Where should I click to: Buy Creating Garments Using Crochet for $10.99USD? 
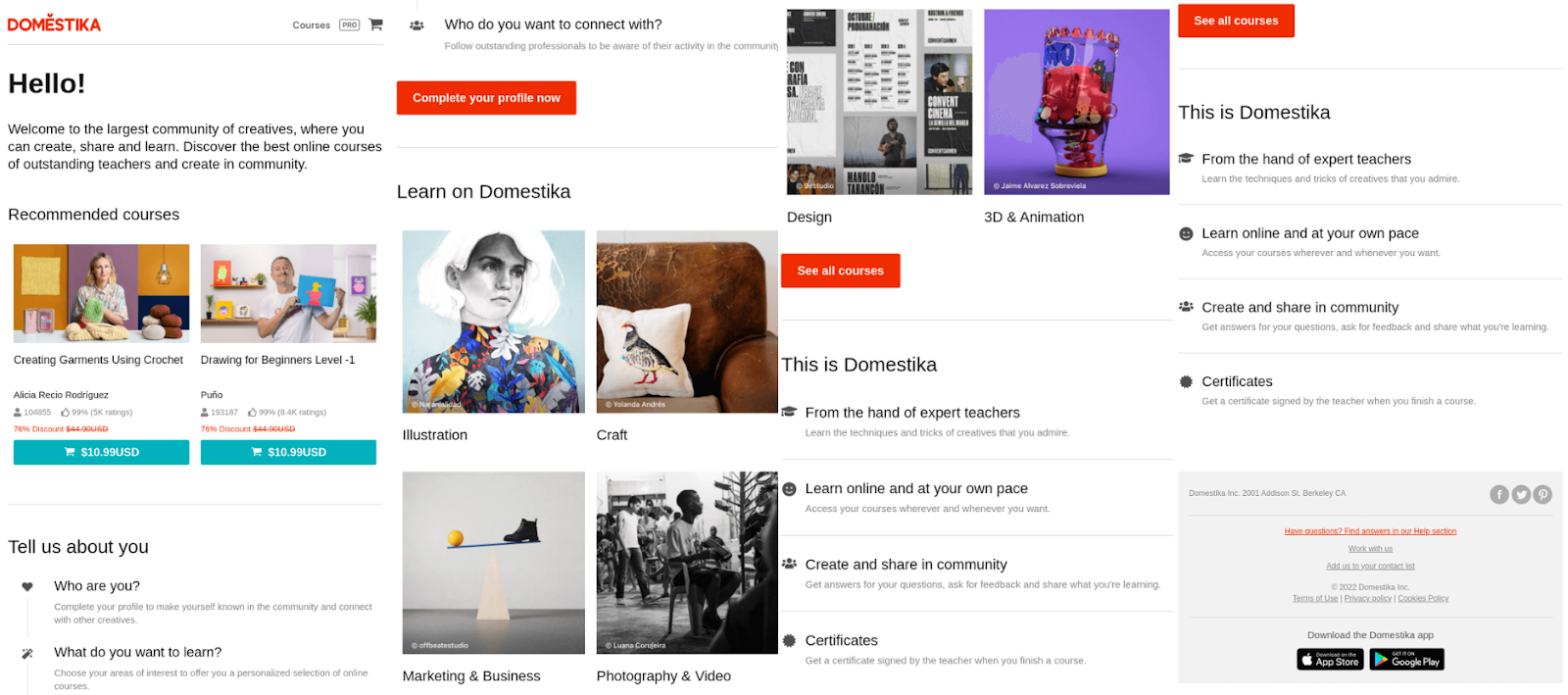pyautogui.click(x=101, y=452)
